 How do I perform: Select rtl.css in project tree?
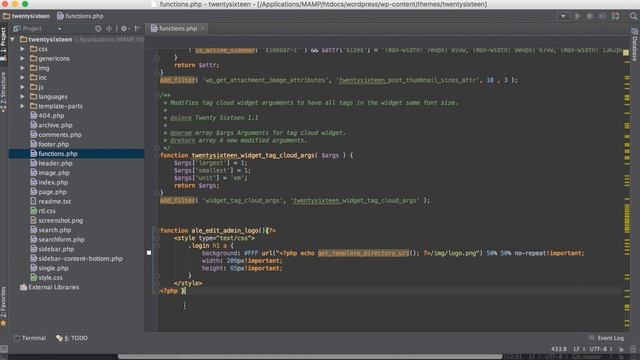click(x=43, y=211)
